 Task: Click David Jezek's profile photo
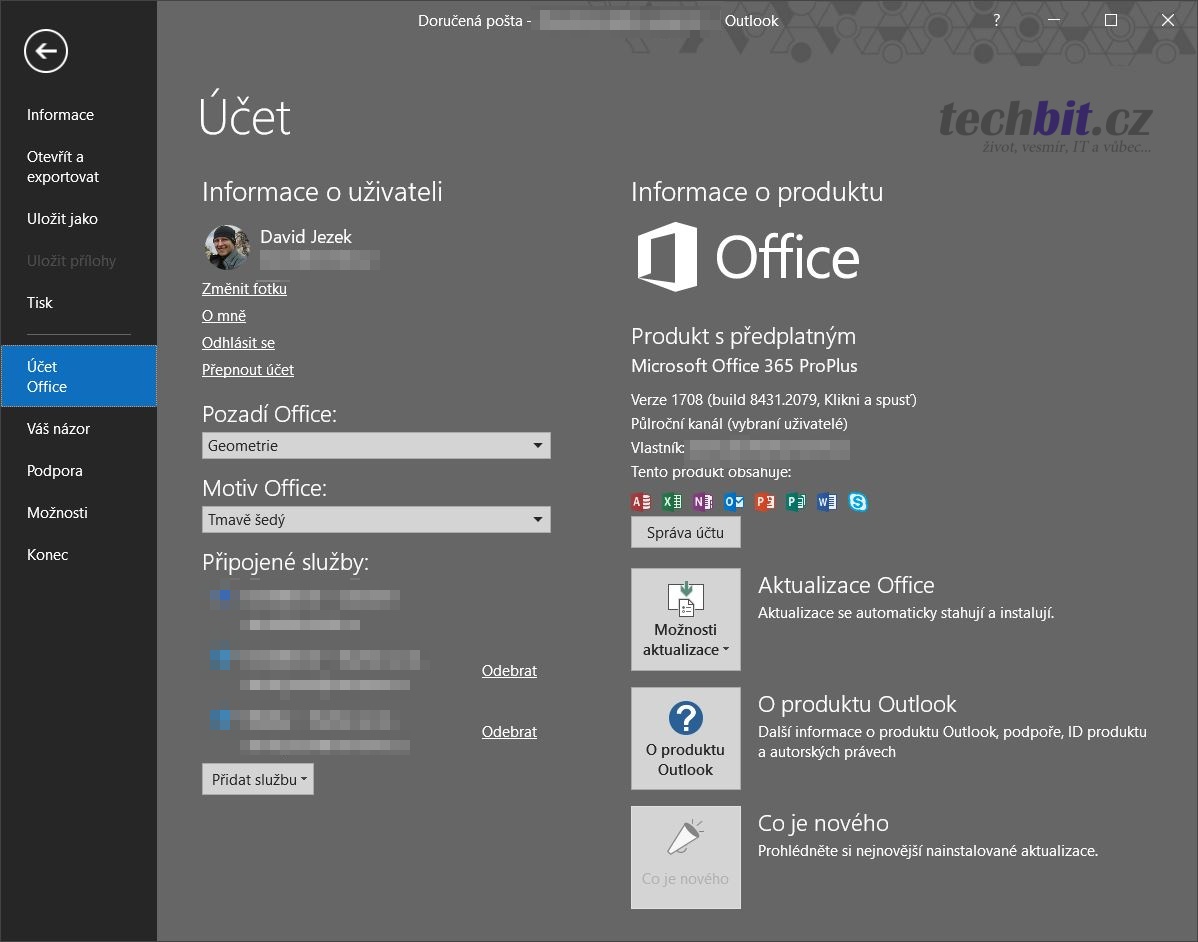click(227, 247)
